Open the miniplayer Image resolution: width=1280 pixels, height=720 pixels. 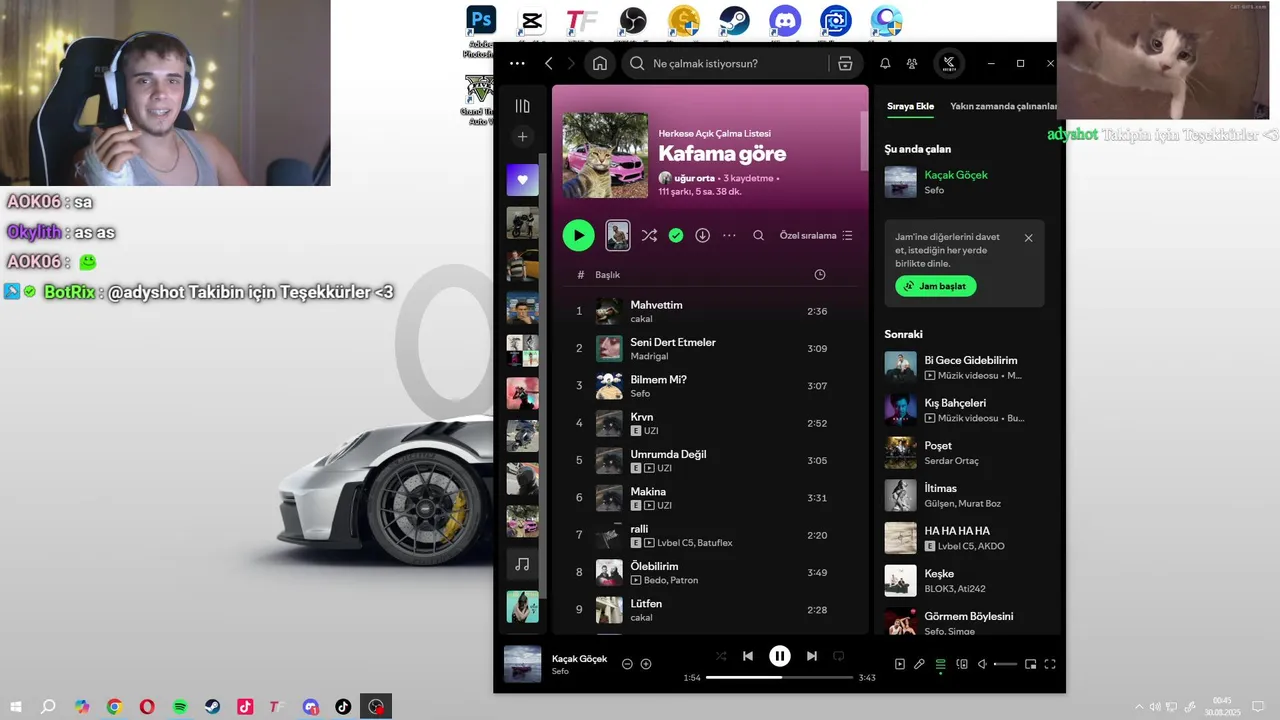tap(1031, 664)
